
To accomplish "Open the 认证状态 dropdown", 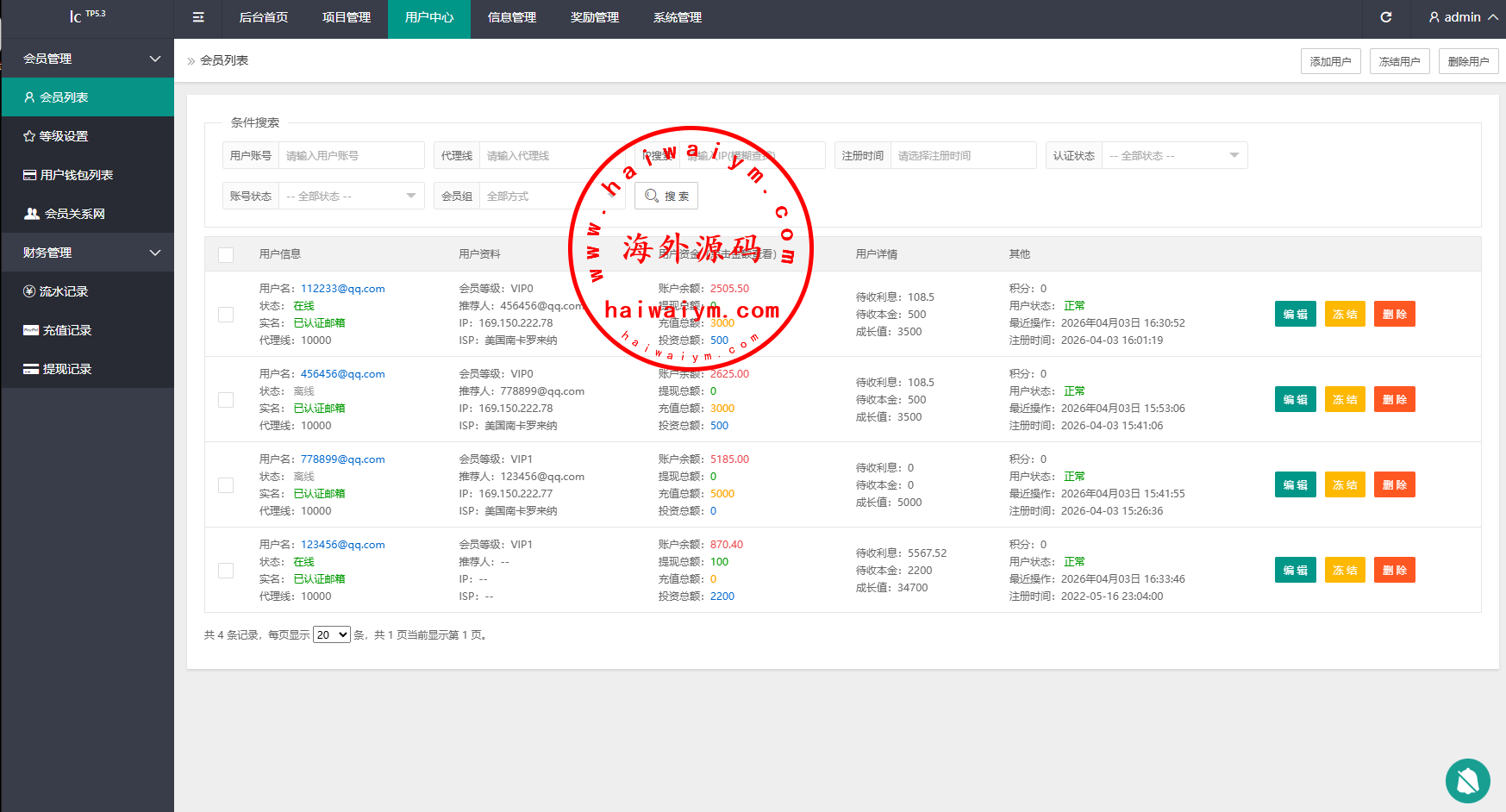I will (1174, 156).
